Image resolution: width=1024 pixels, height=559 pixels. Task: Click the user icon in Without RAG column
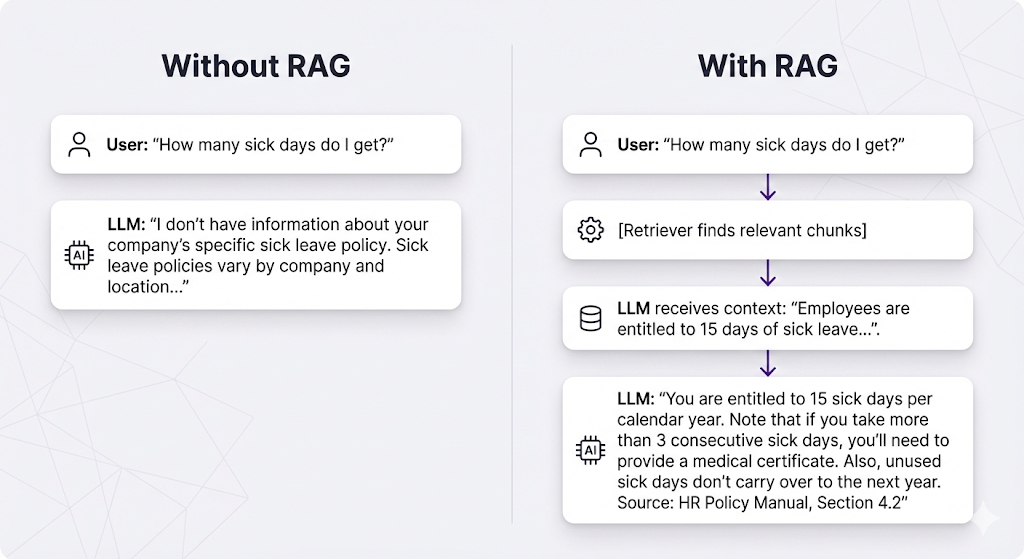[79, 145]
